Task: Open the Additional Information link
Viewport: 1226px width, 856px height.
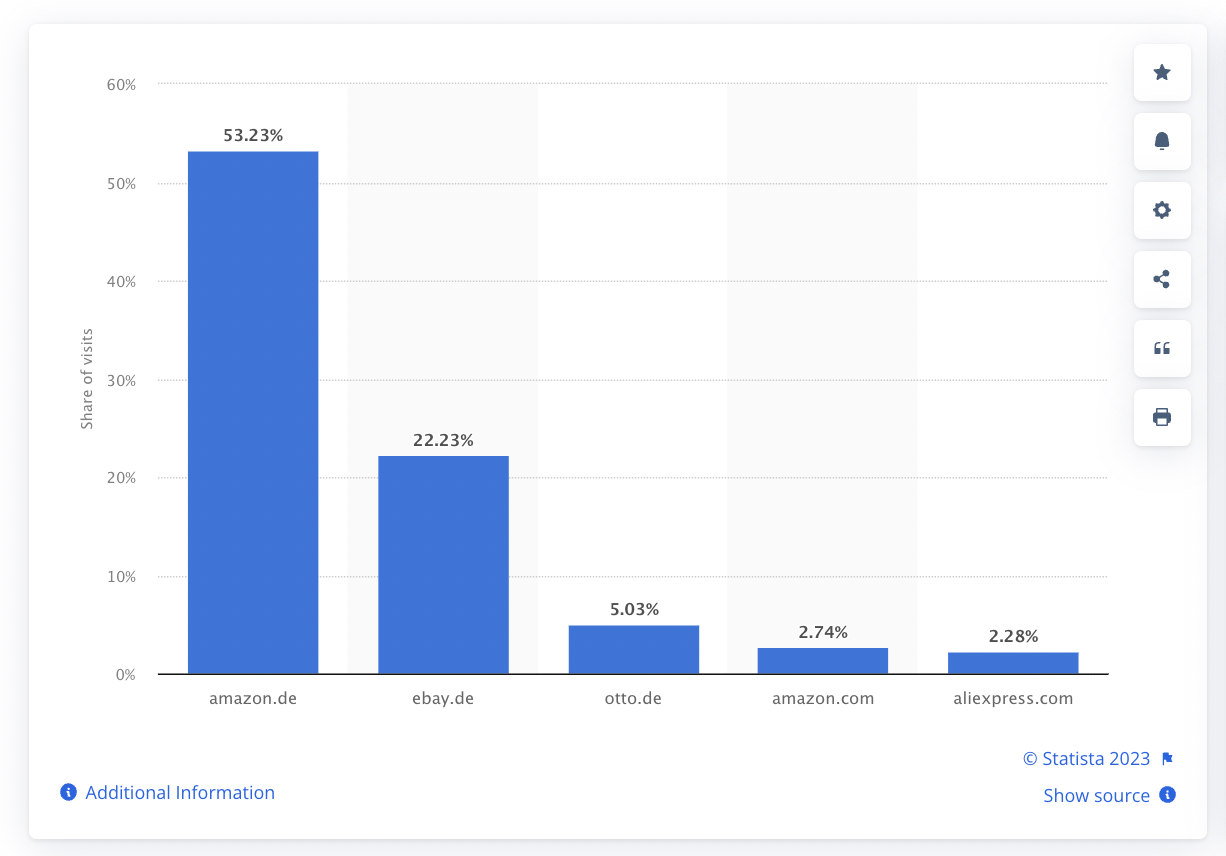Action: point(180,792)
